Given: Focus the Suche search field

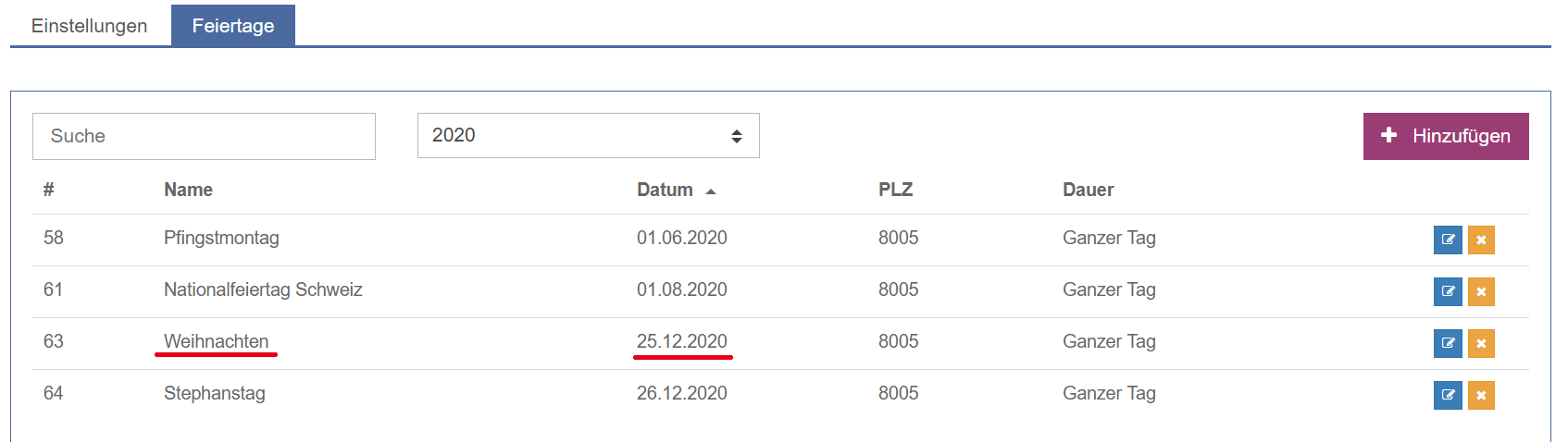Looking at the screenshot, I should 204,136.
